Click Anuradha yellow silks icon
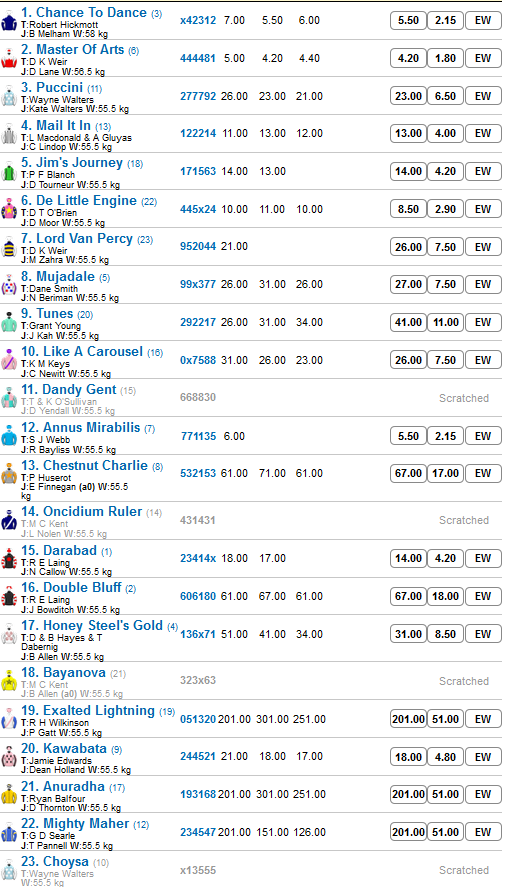This screenshot has width=507, height=887. pyautogui.click(x=9, y=795)
